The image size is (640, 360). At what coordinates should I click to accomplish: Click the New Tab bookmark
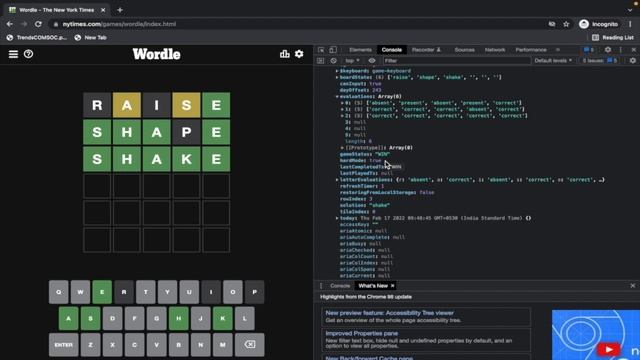pos(90,38)
